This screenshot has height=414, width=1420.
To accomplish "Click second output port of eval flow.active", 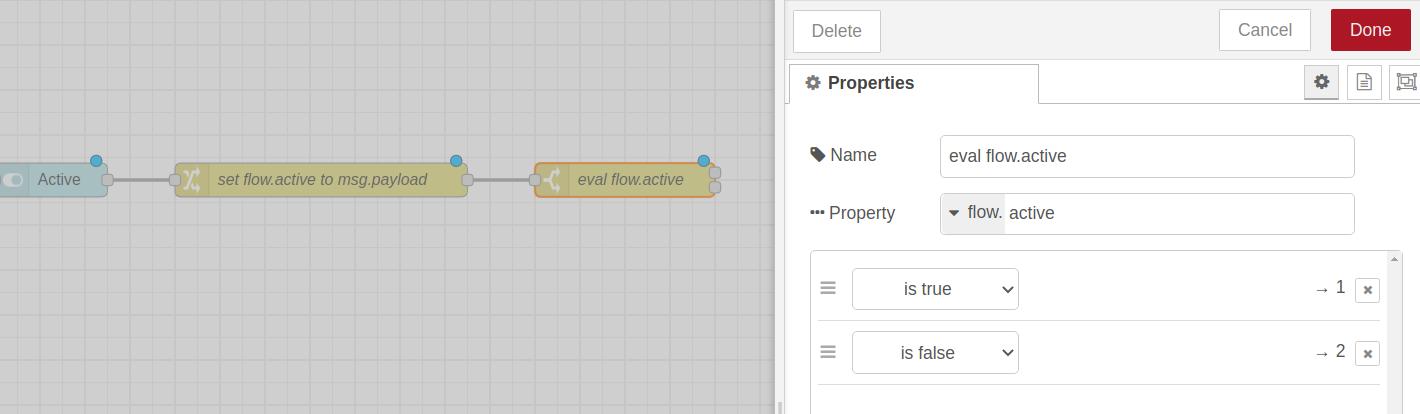I will [715, 187].
